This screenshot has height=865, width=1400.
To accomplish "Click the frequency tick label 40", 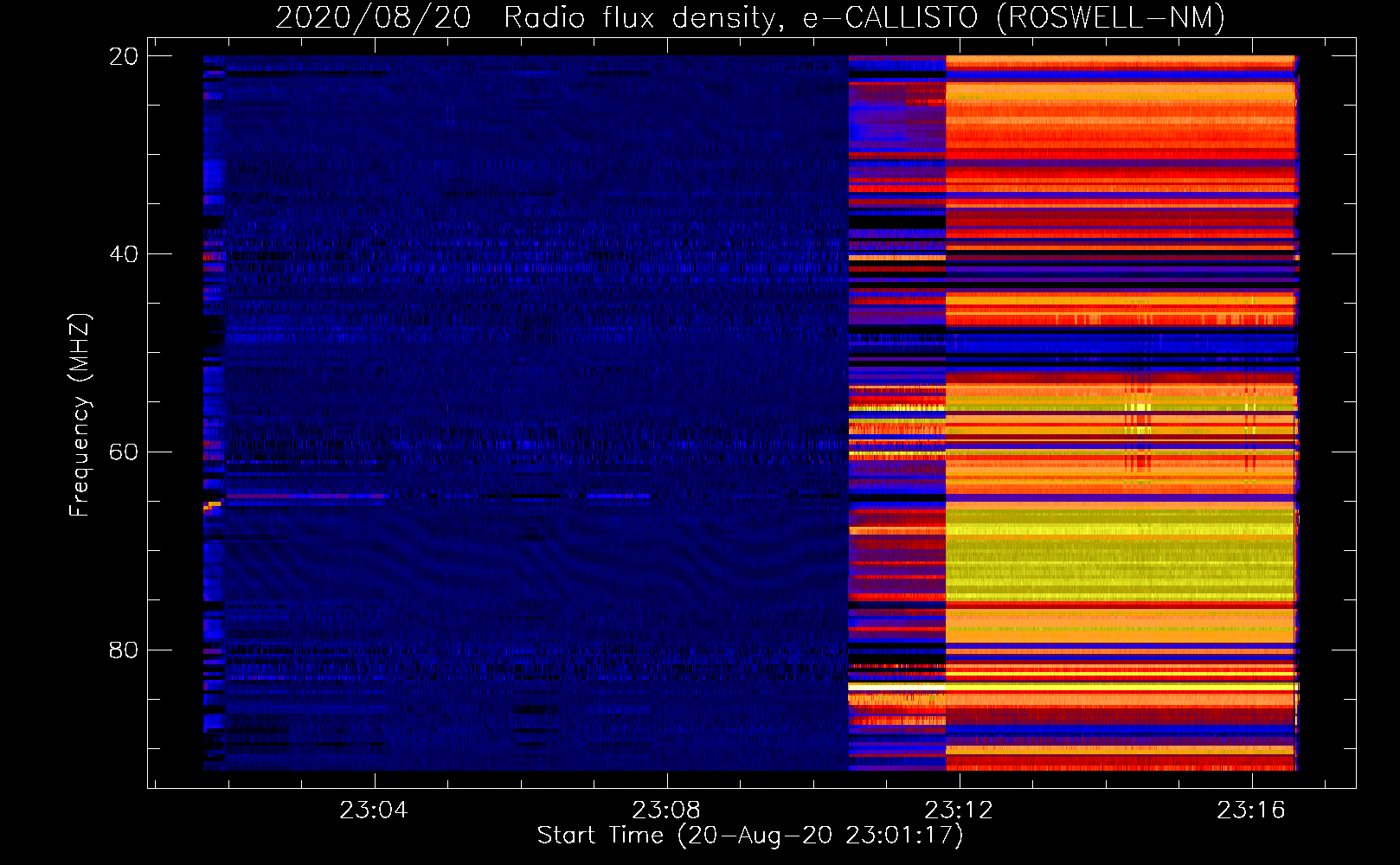I will coord(123,254).
